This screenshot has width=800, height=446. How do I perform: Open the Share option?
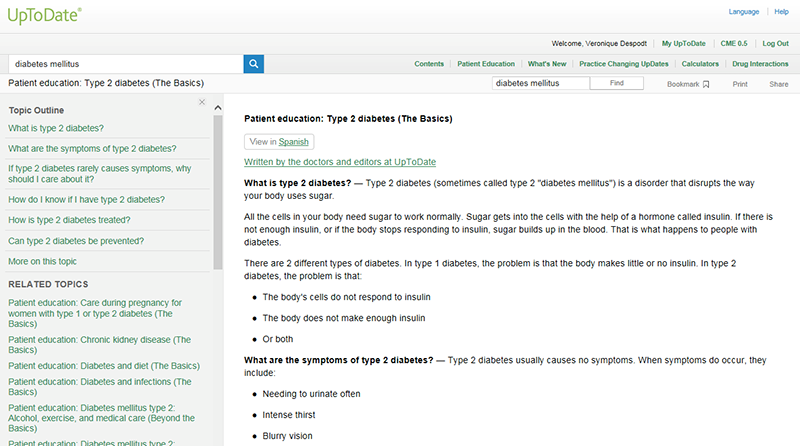coord(779,84)
